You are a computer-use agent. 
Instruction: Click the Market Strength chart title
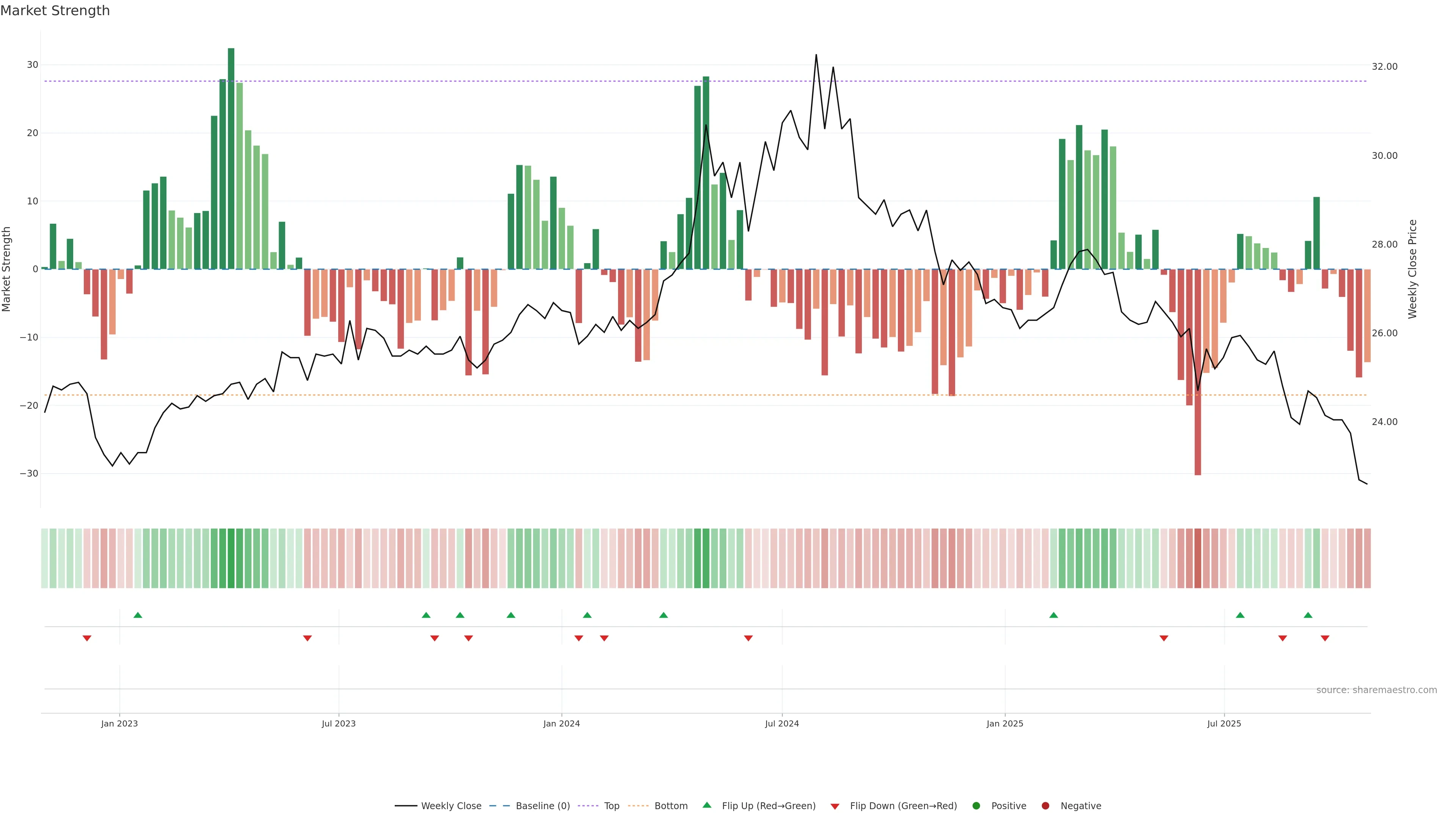click(55, 11)
